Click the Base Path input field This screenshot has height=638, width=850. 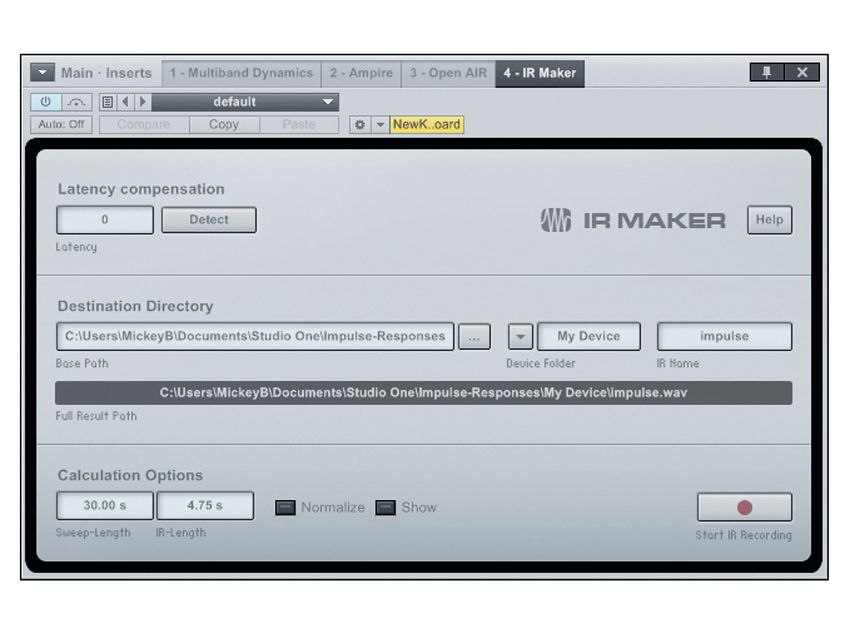255,337
